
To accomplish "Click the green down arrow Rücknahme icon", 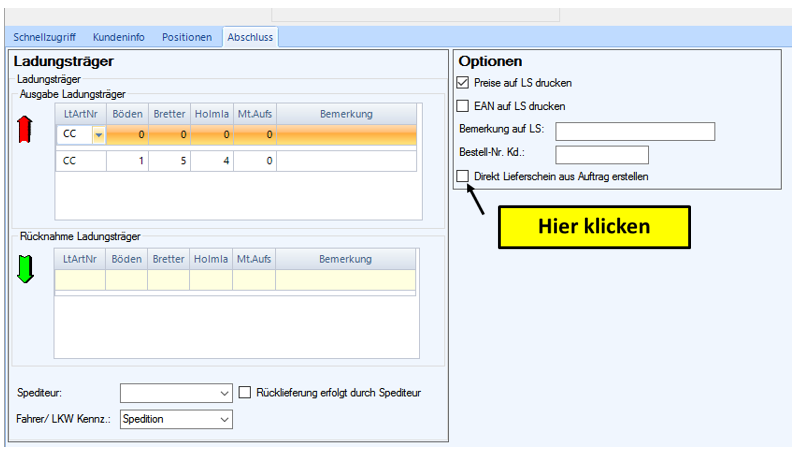I will [x=26, y=269].
